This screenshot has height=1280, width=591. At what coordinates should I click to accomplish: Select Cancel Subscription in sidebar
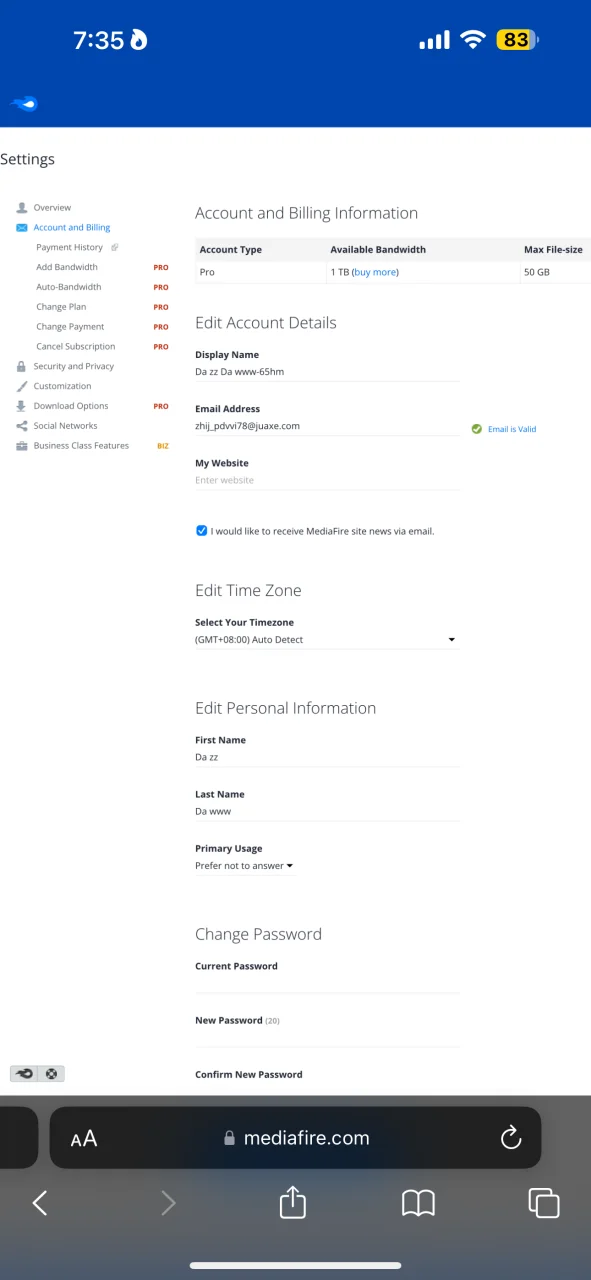point(75,346)
